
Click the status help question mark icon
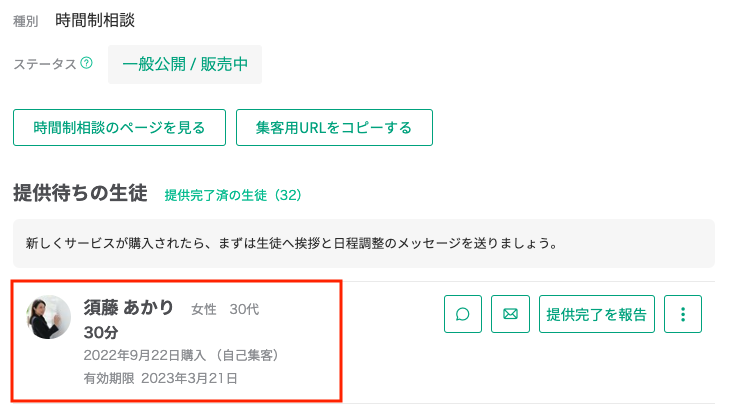[x=87, y=63]
